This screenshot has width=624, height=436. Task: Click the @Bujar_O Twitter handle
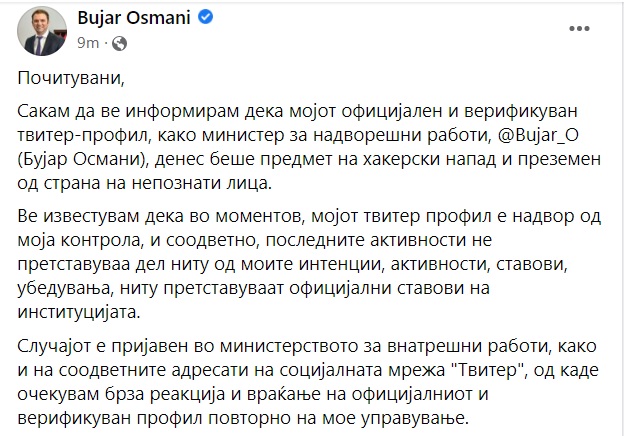(538, 135)
